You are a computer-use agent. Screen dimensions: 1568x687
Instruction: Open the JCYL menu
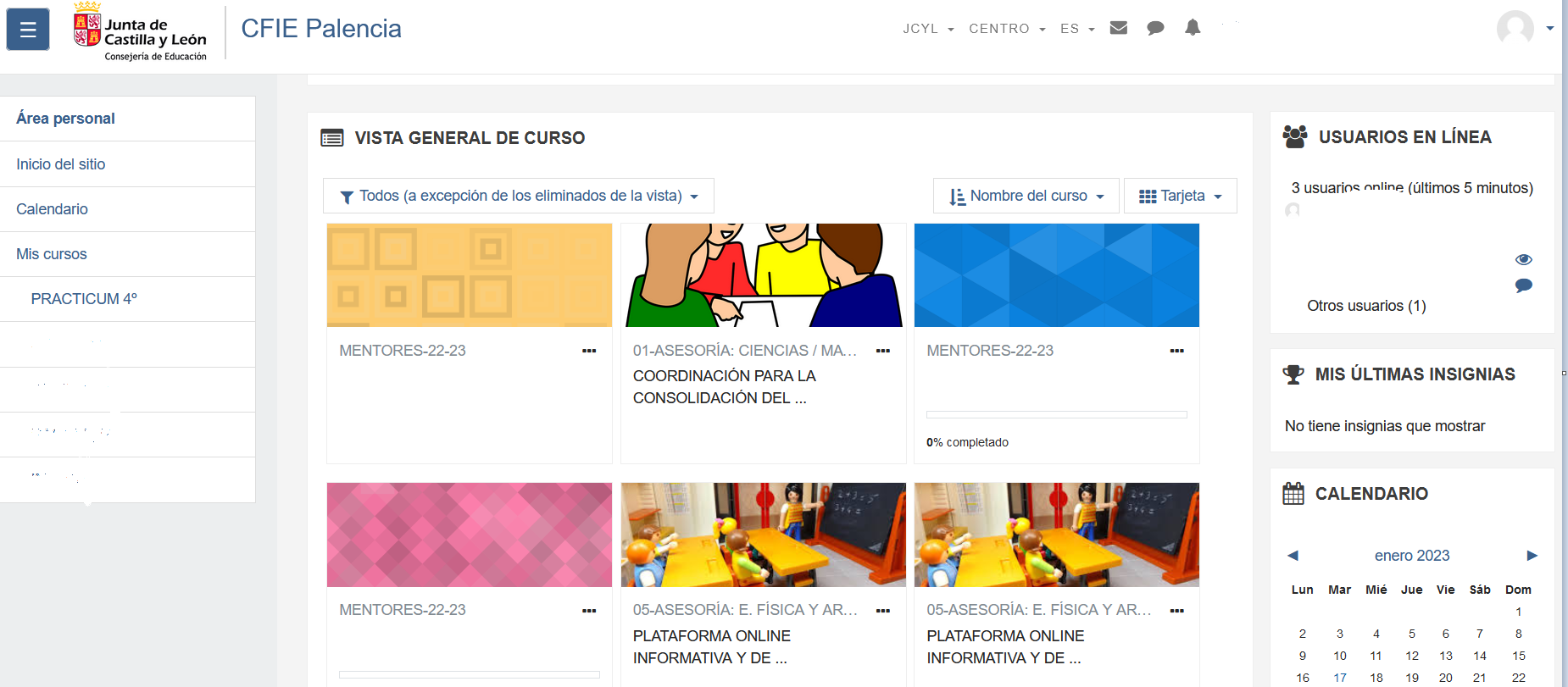(928, 29)
